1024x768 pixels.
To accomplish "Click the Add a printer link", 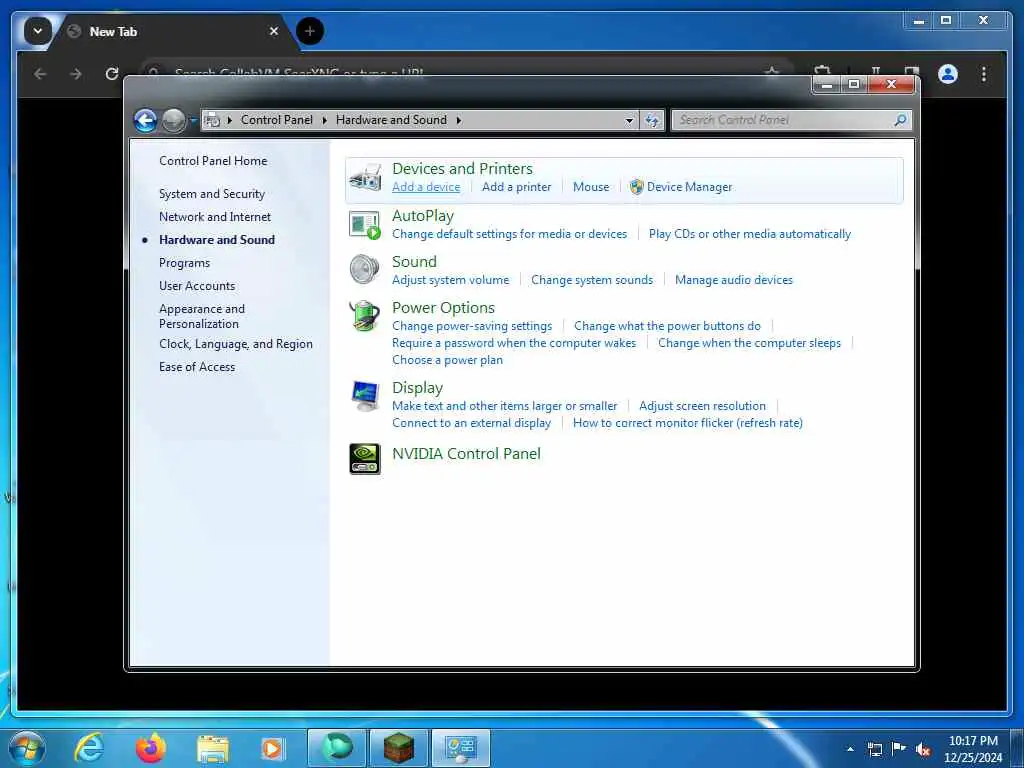I will (517, 187).
